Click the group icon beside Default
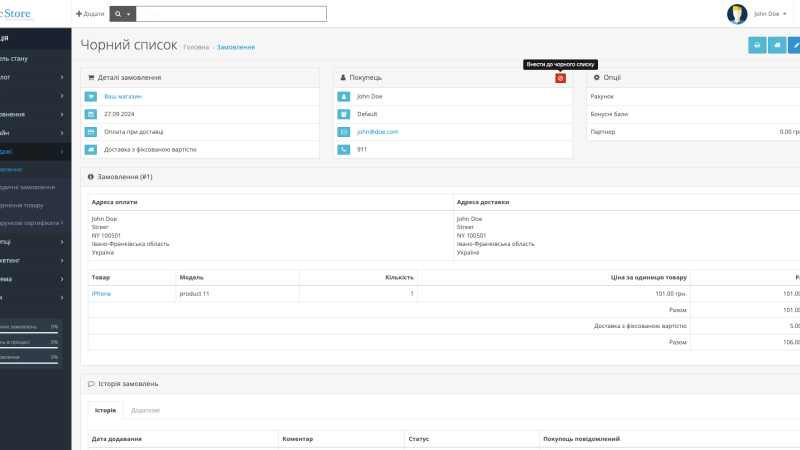Viewport: 800px width, 450px height. tap(344, 114)
